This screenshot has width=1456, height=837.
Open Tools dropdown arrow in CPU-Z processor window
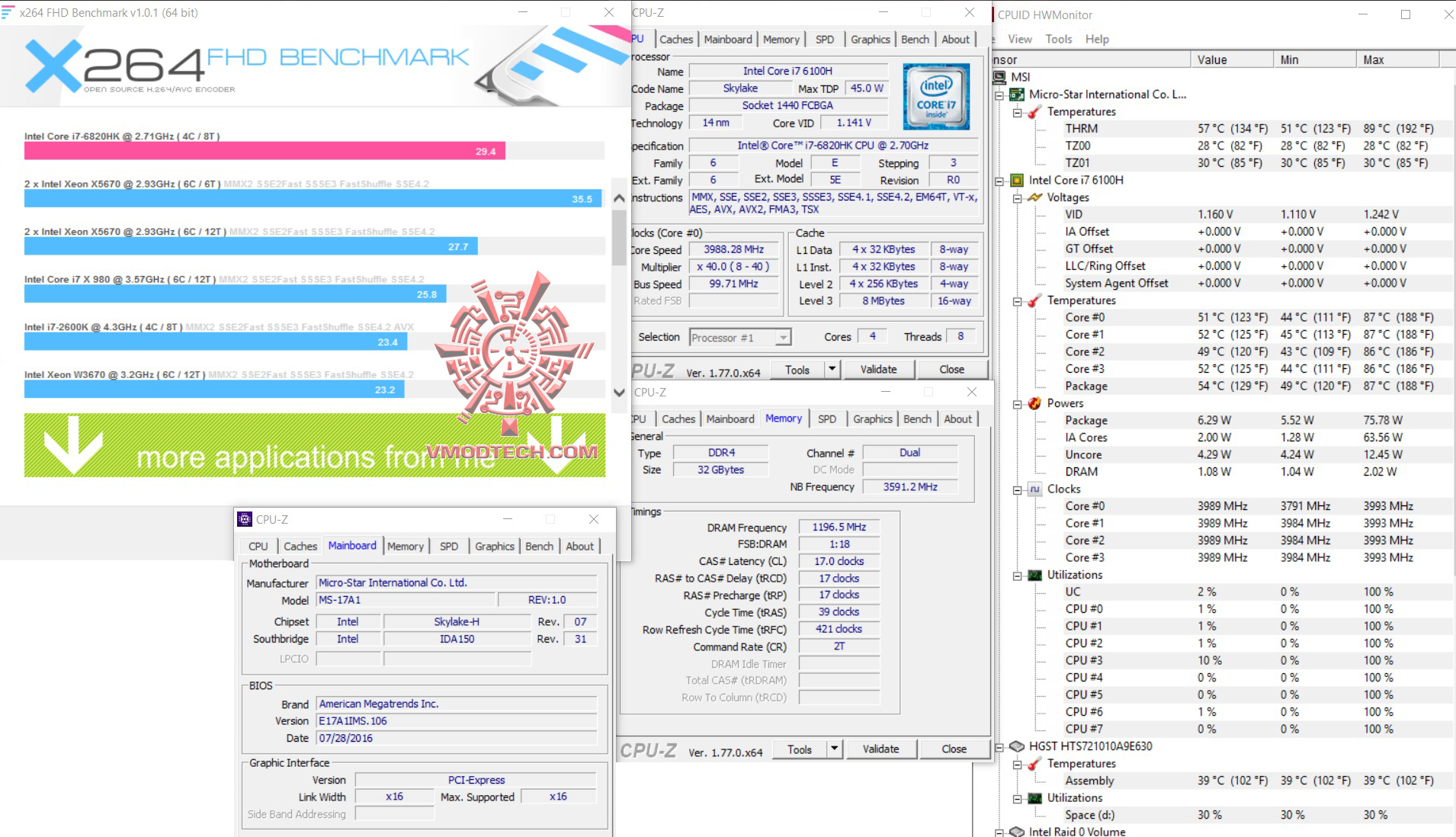pos(832,370)
